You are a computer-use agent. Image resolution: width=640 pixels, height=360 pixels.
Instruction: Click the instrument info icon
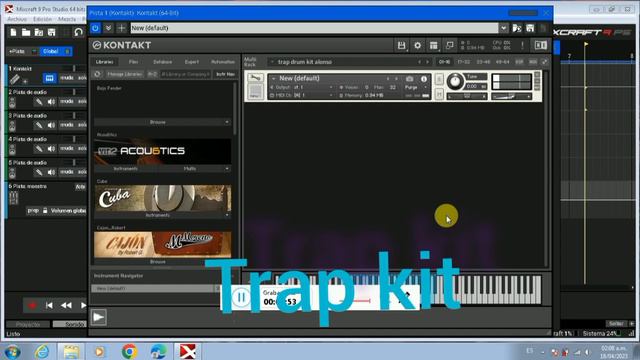click(424, 78)
